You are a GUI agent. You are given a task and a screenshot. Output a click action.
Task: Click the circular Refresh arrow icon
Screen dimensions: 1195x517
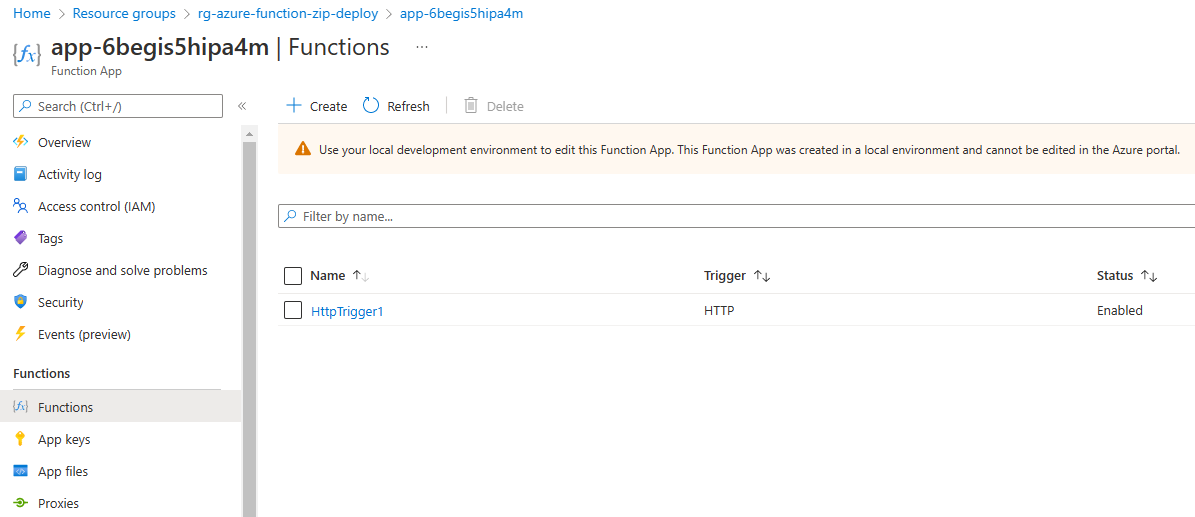371,106
